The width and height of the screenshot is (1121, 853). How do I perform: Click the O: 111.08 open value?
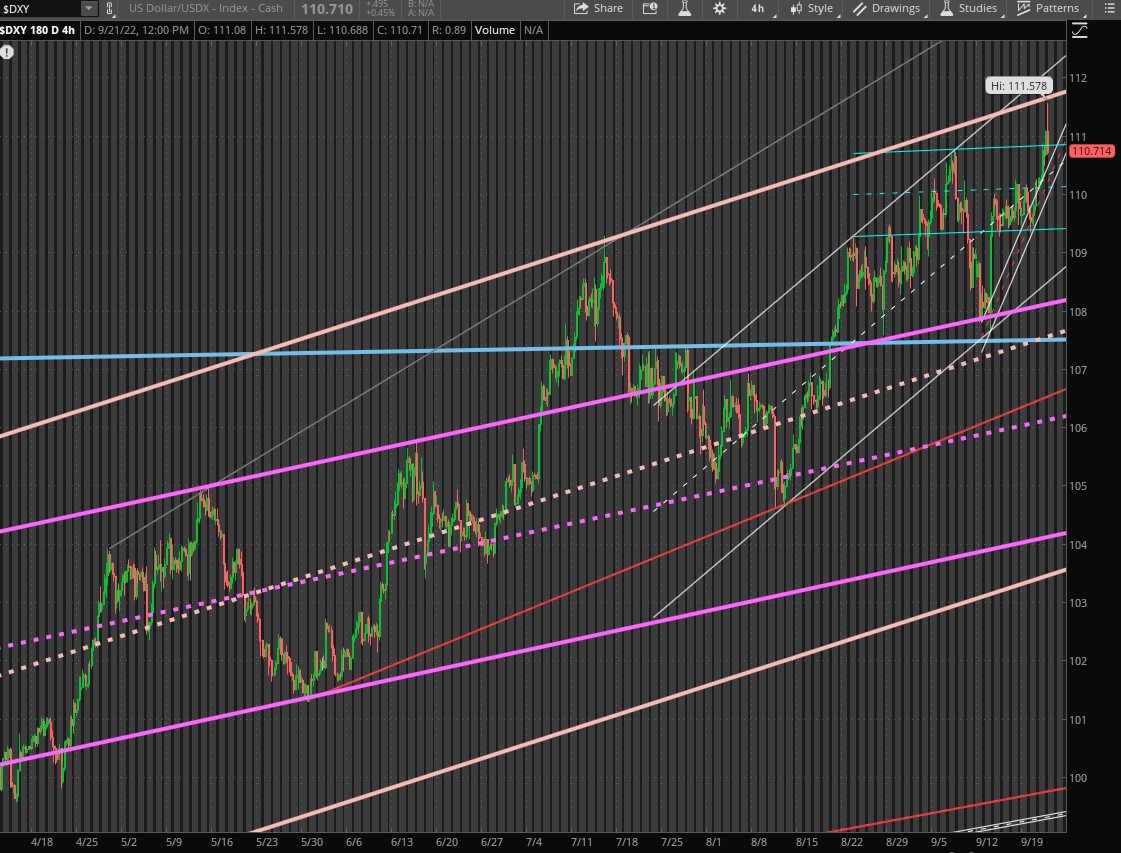tap(222, 30)
